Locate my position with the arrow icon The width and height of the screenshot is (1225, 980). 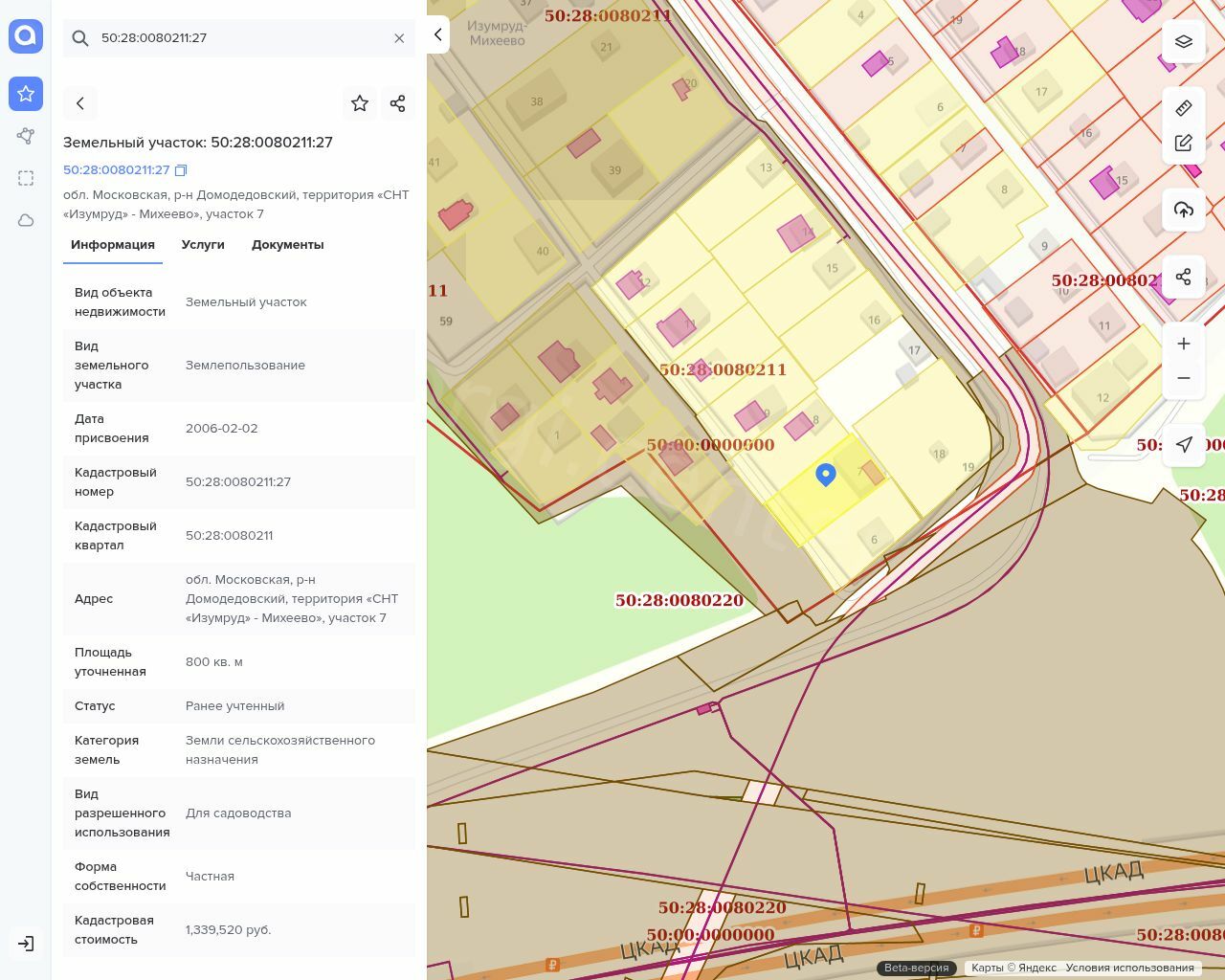[x=1184, y=444]
